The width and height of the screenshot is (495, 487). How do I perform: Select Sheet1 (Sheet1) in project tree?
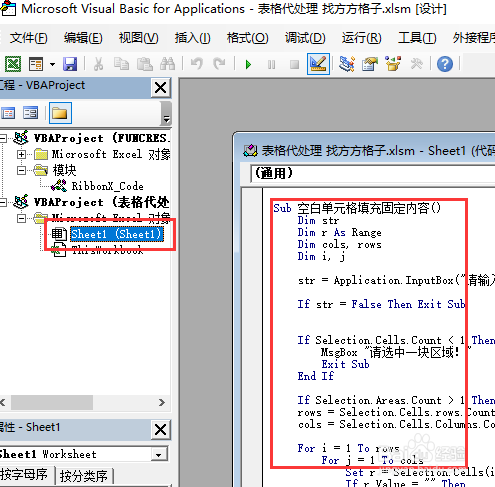[117, 234]
